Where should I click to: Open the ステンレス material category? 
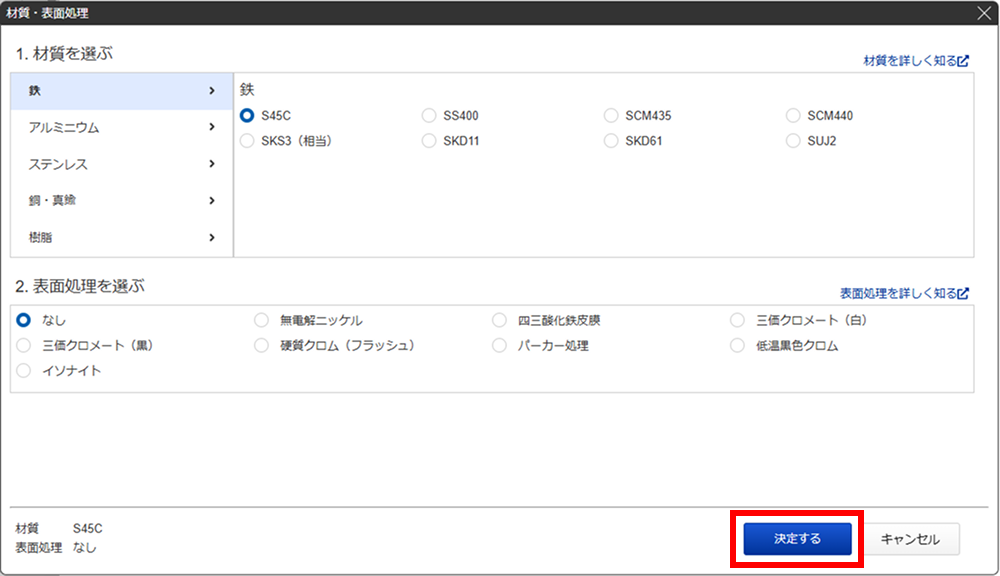click(x=122, y=165)
